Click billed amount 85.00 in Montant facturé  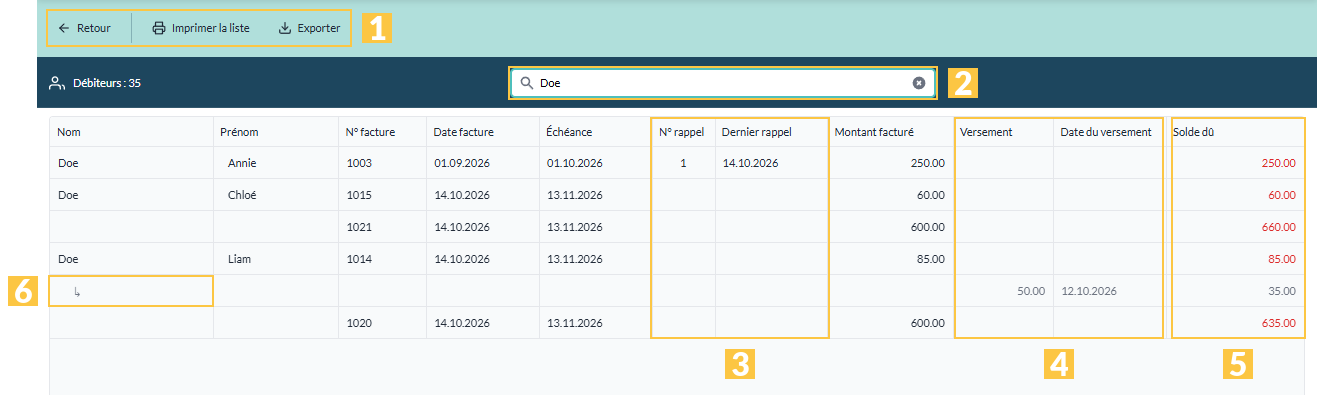(x=931, y=259)
